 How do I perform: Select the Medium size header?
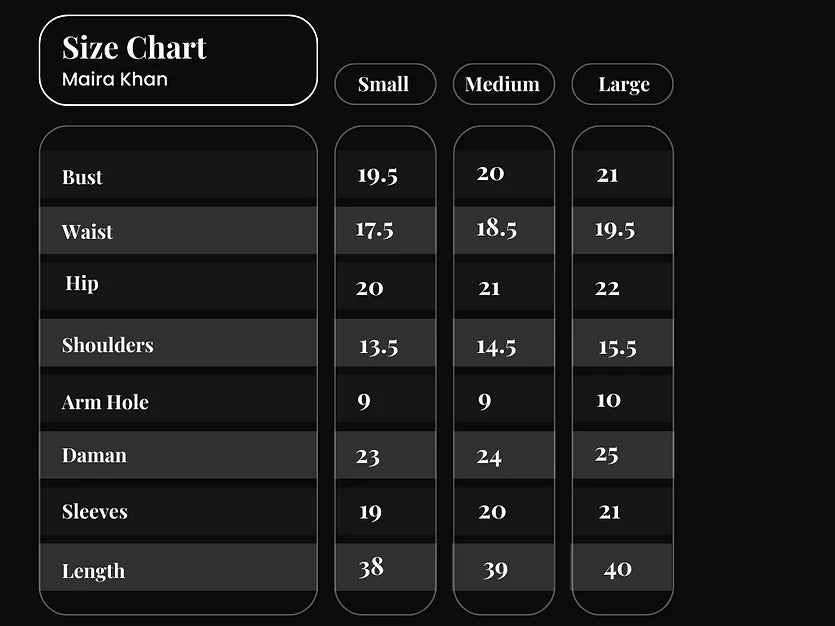pos(502,85)
